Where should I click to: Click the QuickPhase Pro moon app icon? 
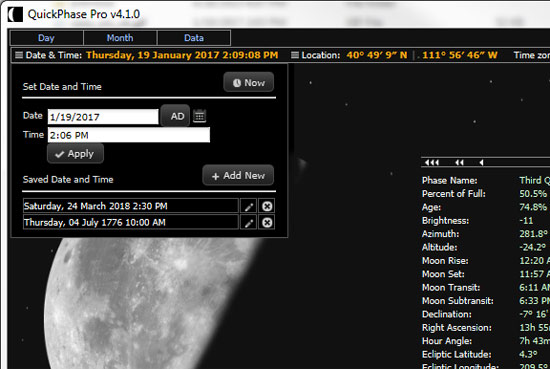coord(15,14)
